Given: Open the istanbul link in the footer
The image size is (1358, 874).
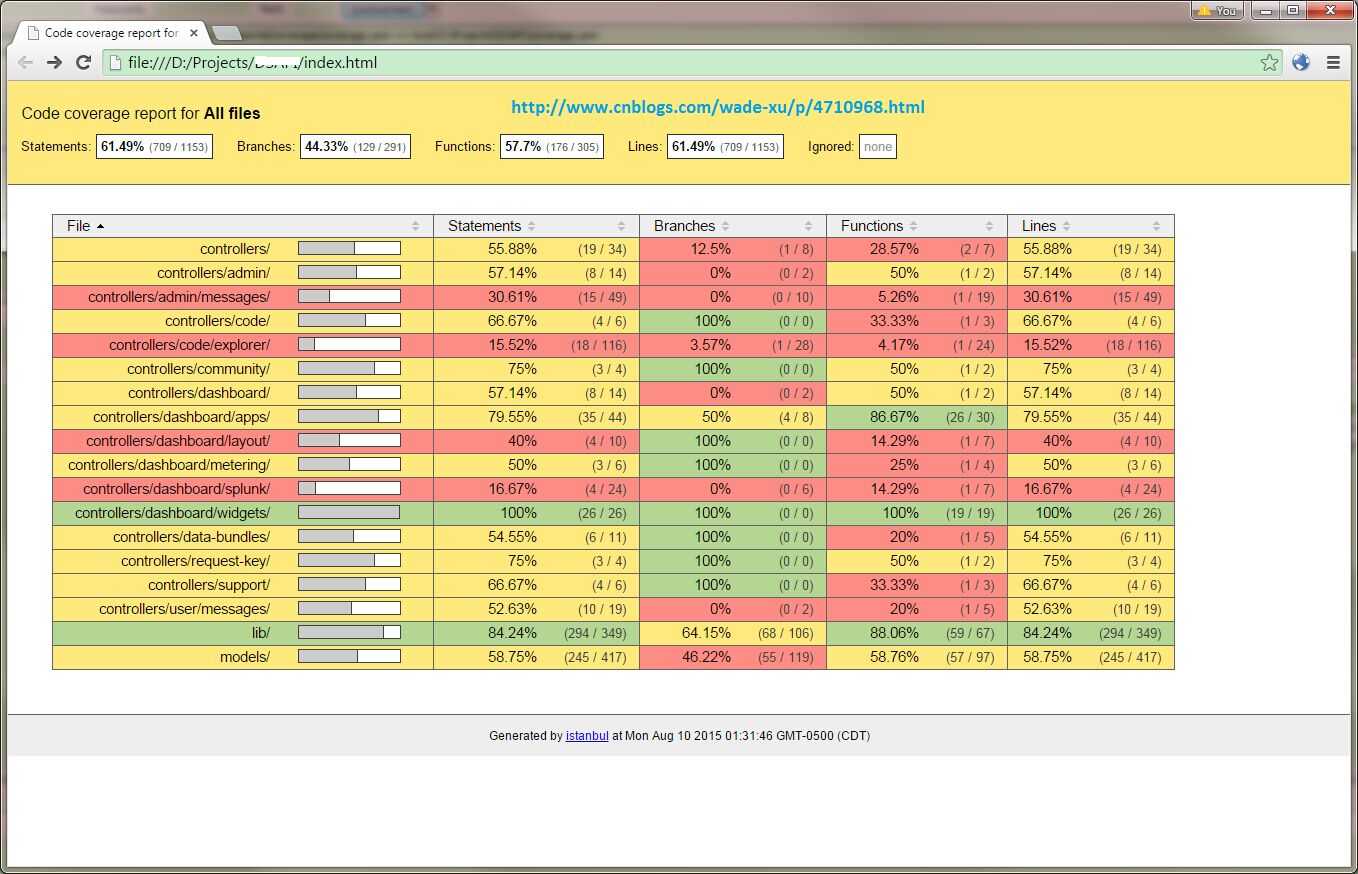Looking at the screenshot, I should (x=587, y=736).
